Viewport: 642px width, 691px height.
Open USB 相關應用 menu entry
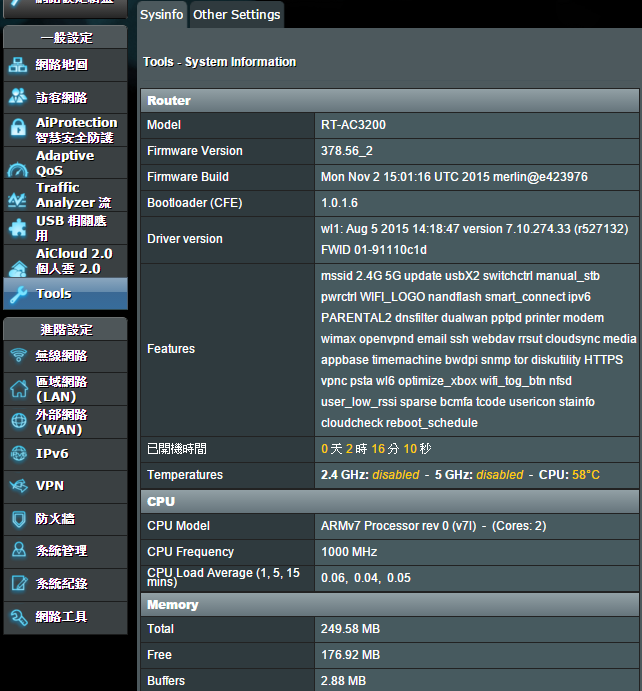pyautogui.click(x=66, y=228)
